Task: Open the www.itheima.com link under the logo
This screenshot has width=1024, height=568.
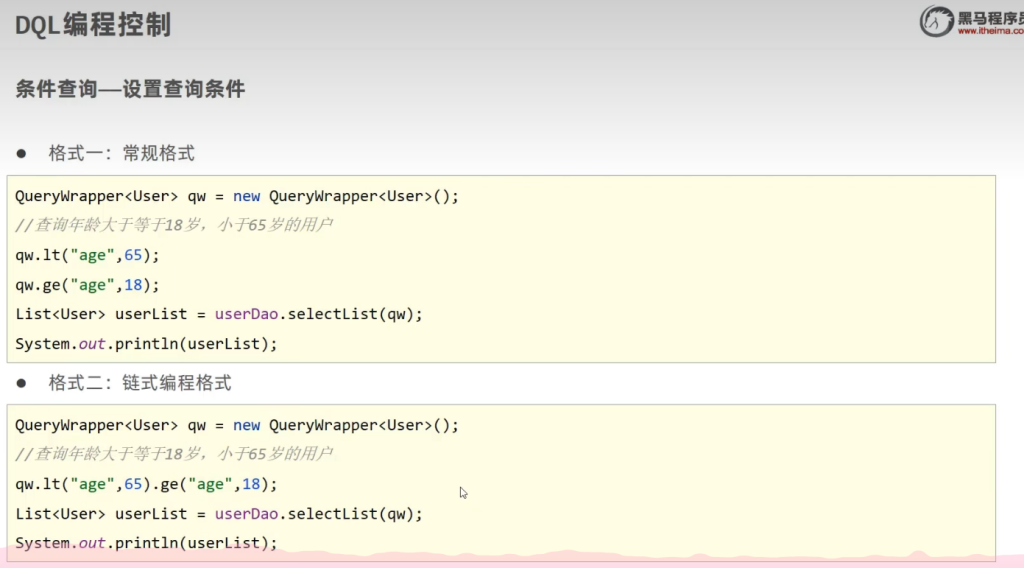Action: 989,31
